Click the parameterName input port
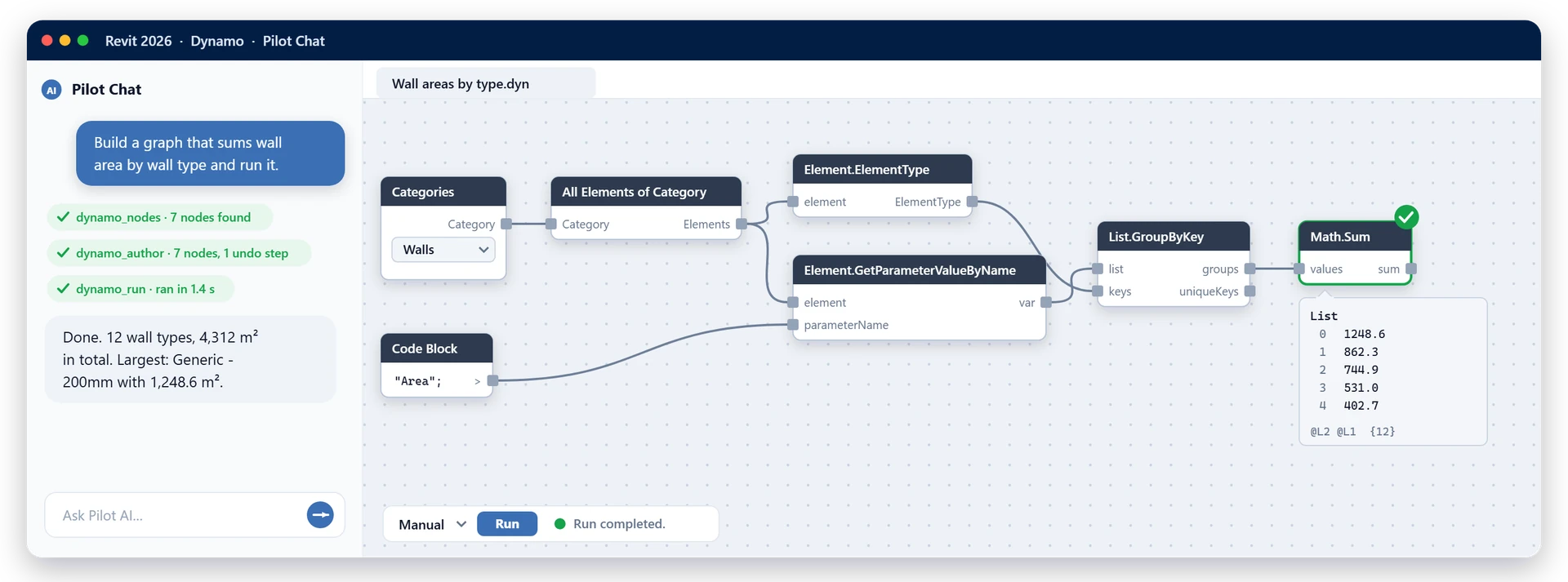 [x=793, y=325]
